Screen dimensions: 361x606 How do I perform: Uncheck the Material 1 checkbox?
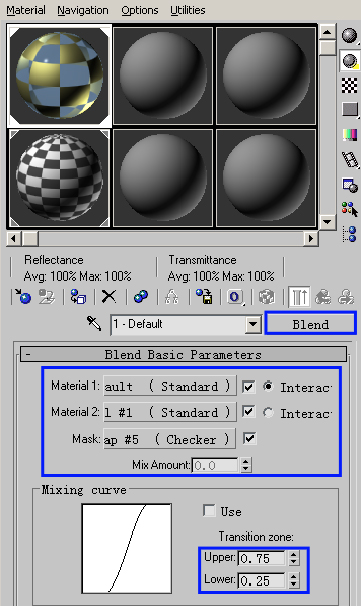[x=249, y=386]
